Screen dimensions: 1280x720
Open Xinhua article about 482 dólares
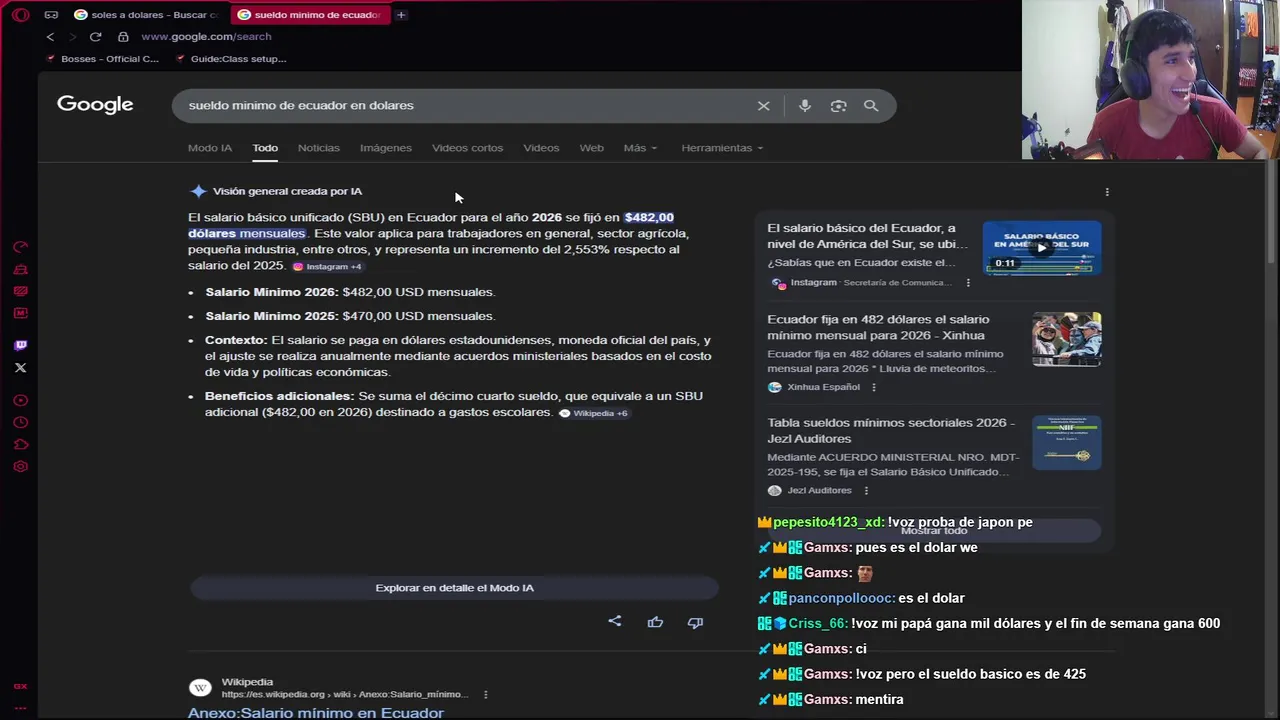click(x=876, y=328)
